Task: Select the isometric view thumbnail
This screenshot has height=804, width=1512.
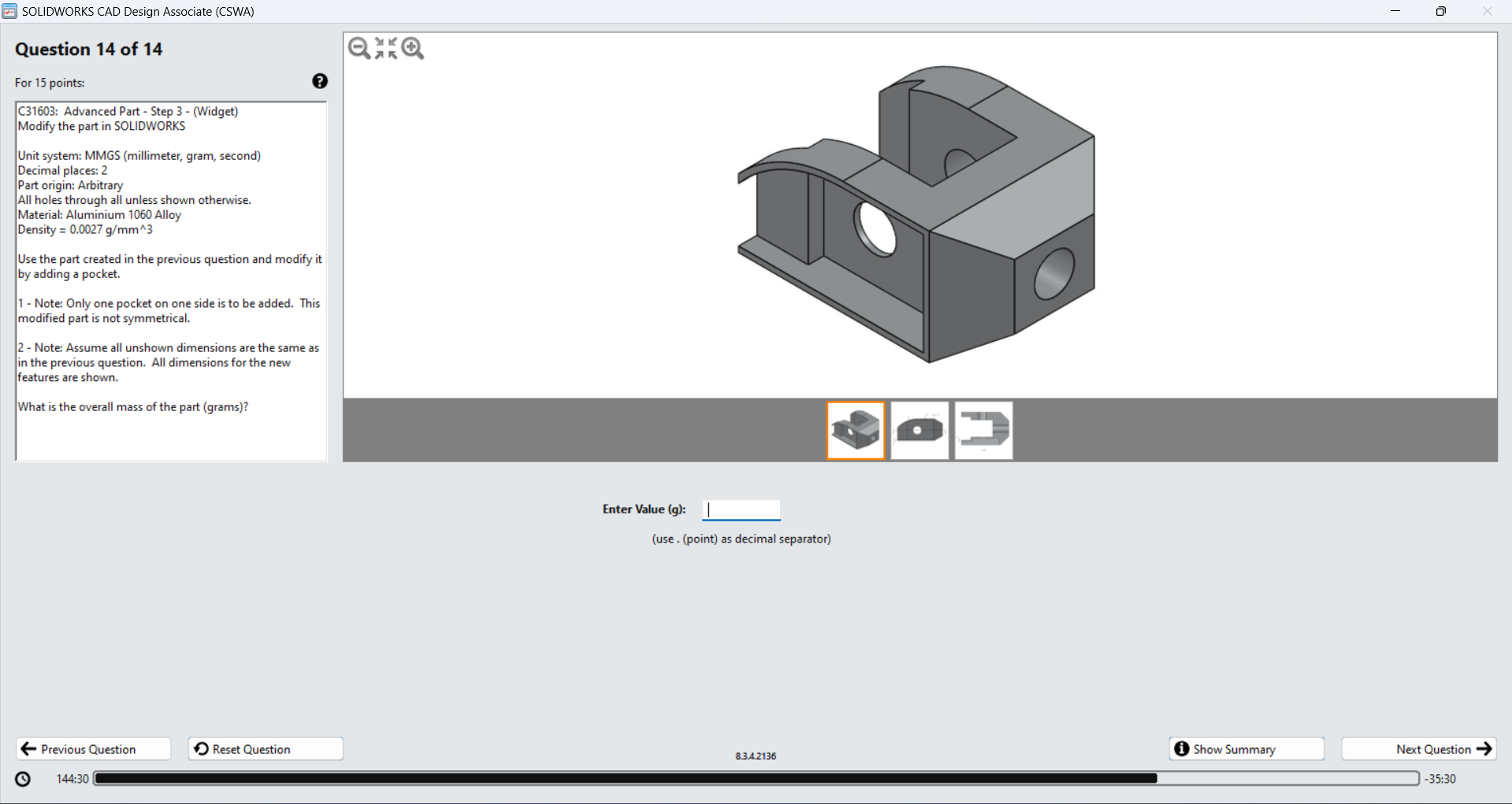Action: click(x=856, y=431)
